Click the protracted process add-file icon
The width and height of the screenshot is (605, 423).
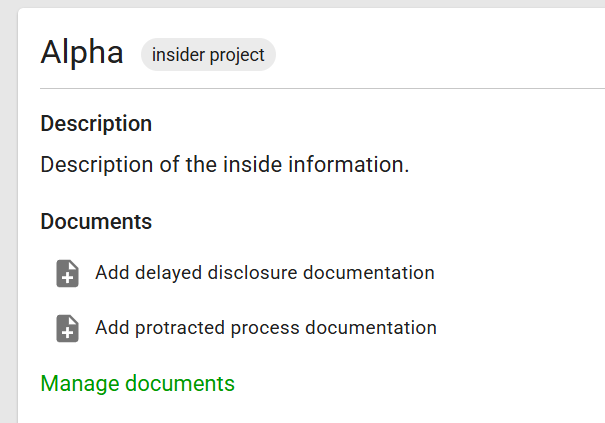(x=68, y=328)
